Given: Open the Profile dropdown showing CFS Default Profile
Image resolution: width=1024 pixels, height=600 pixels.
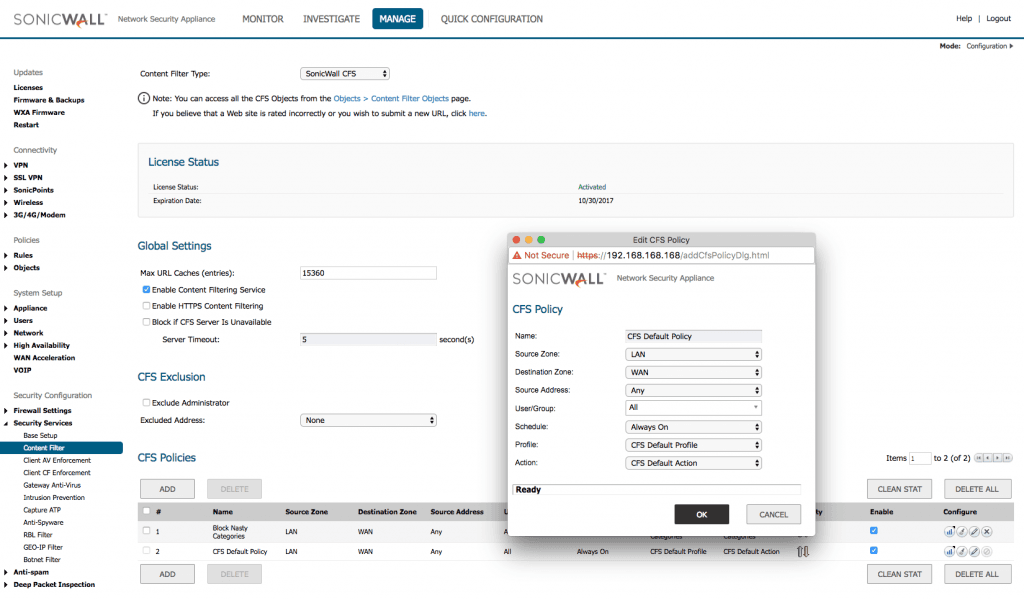Looking at the screenshot, I should (x=694, y=445).
